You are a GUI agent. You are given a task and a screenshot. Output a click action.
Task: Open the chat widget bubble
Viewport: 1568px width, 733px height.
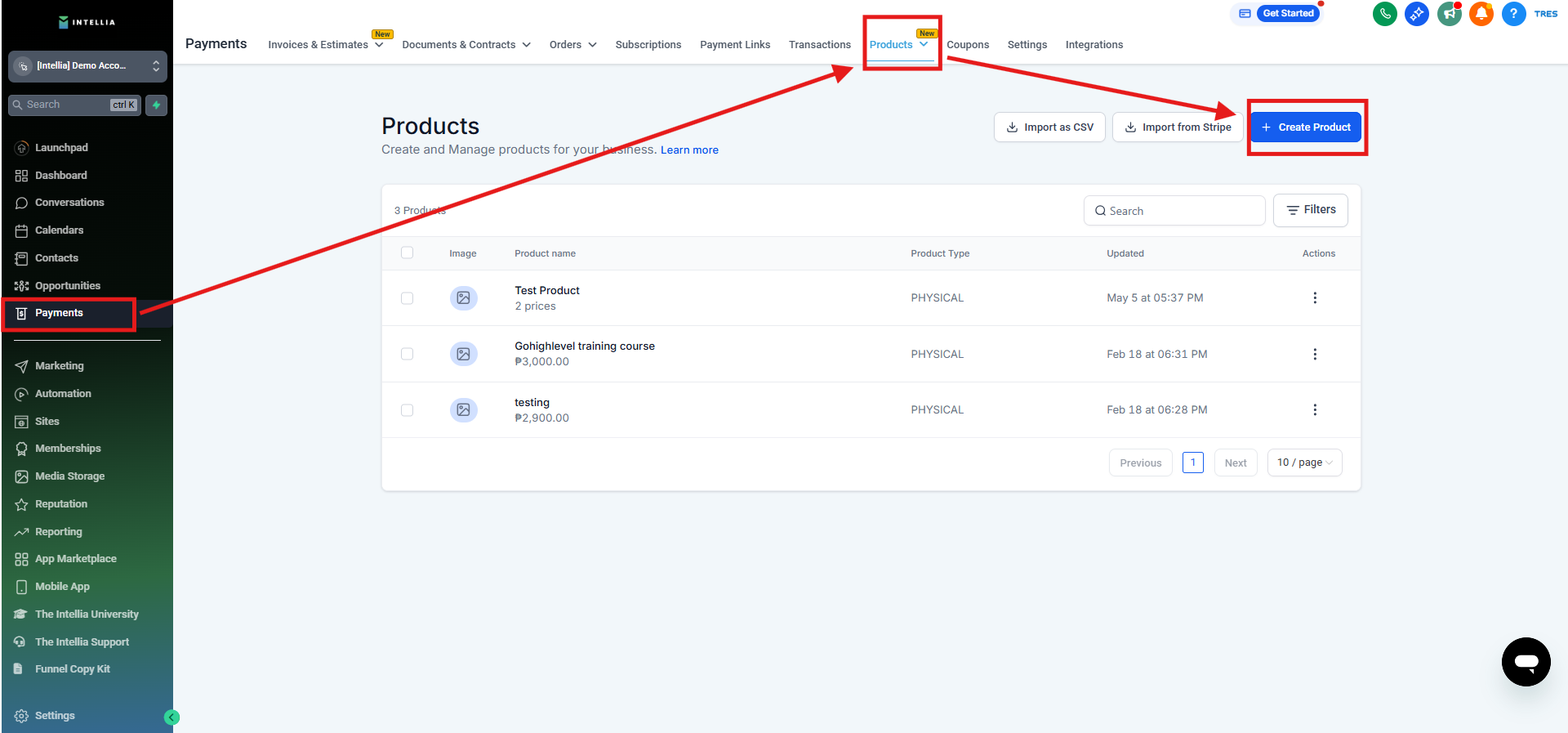point(1526,662)
